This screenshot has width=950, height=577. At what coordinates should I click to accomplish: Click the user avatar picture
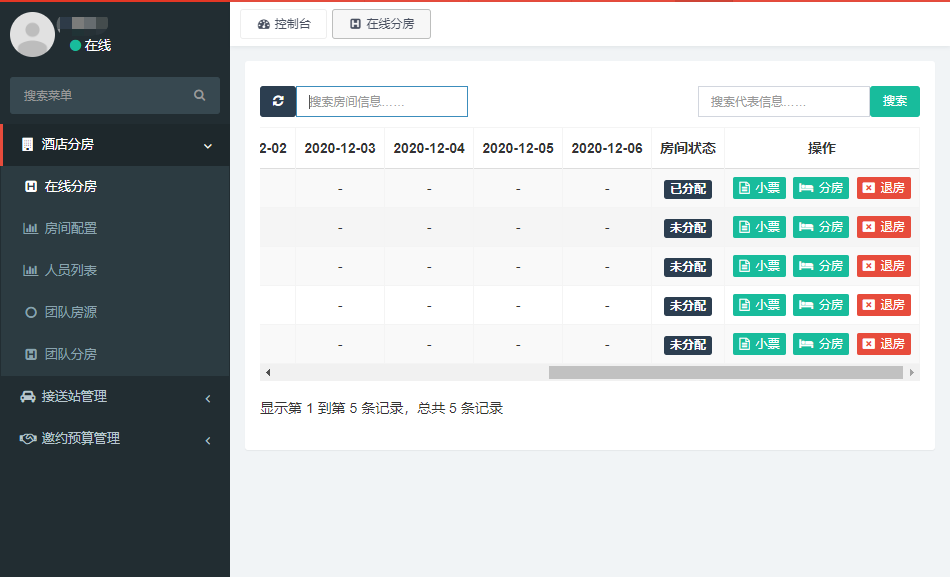pyautogui.click(x=32, y=35)
